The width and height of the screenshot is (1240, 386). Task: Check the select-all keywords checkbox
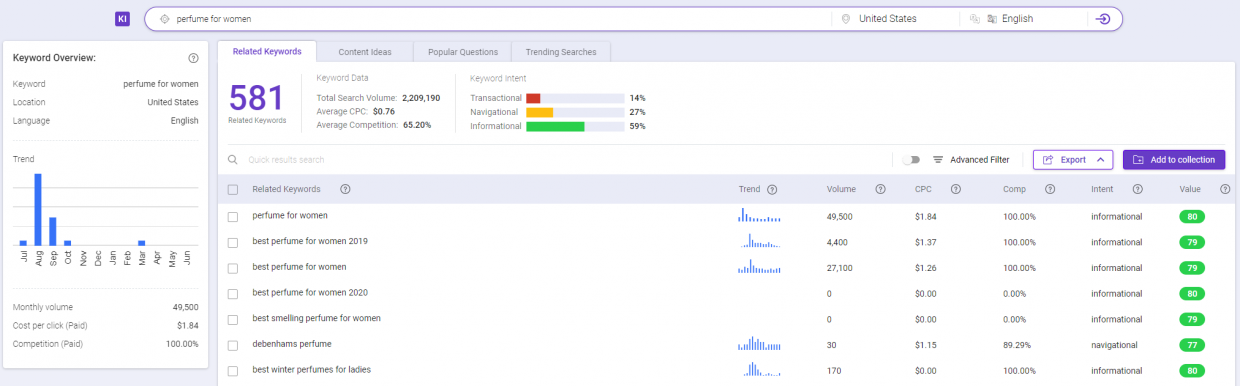(233, 190)
